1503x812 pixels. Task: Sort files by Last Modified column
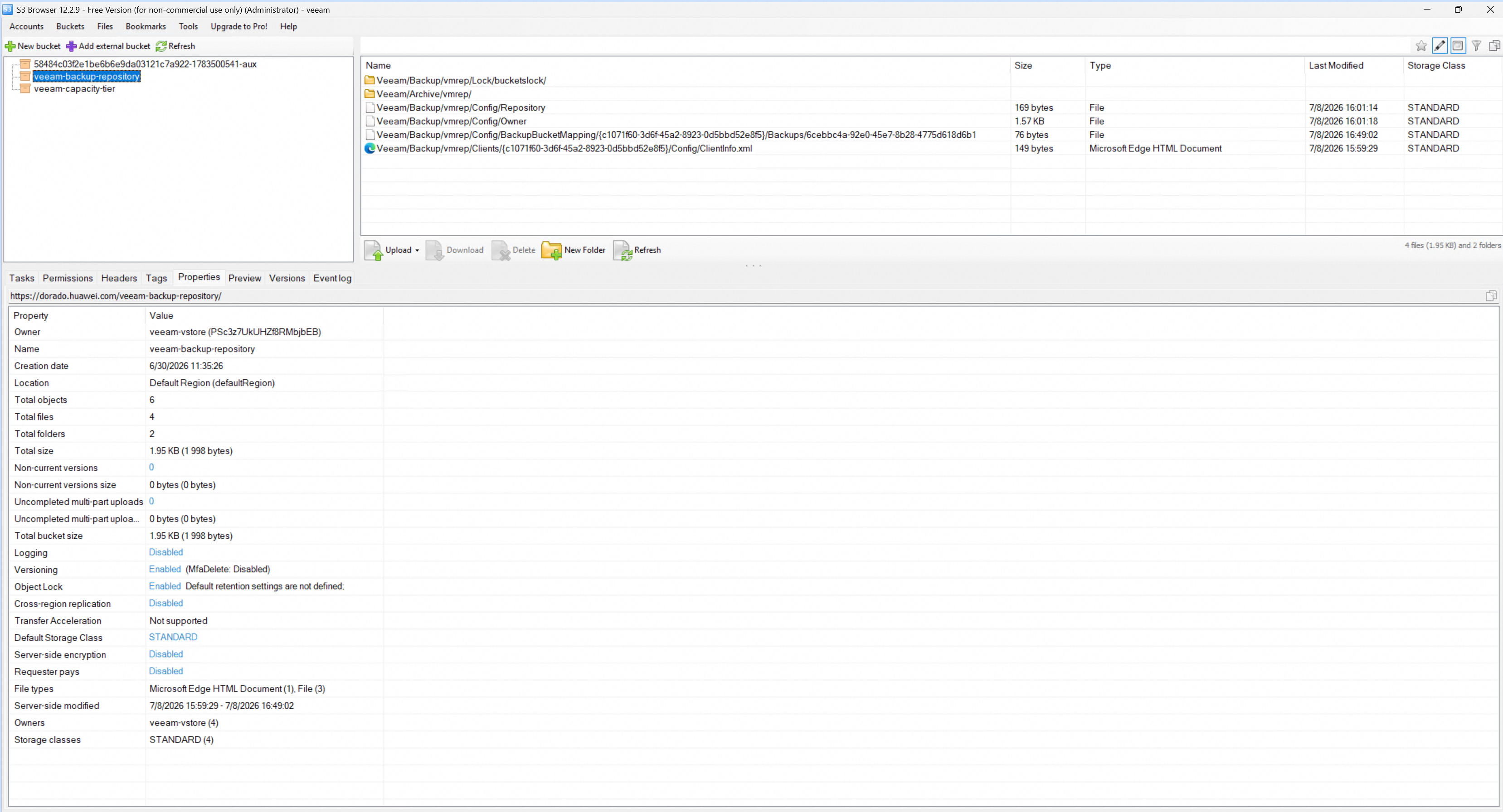1354,65
